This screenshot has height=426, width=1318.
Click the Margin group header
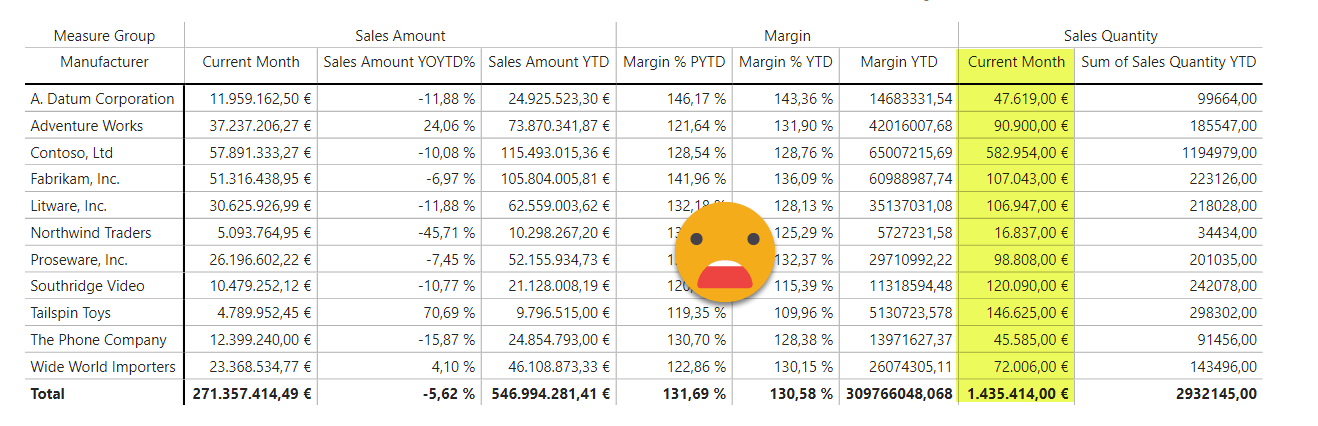pyautogui.click(x=787, y=36)
